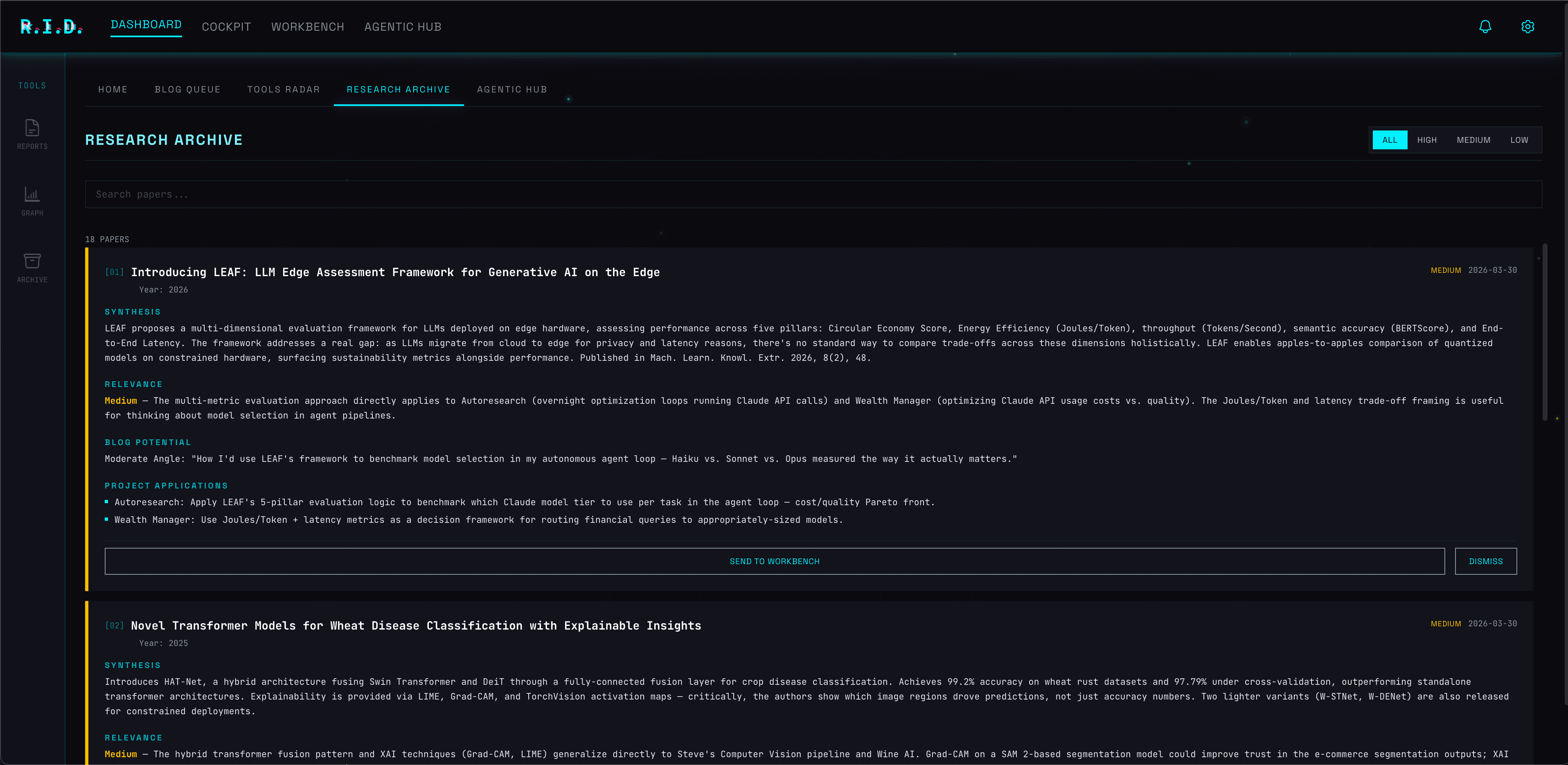Open Tools Radar sub-tab
Screen dimensions: 1568x765
pos(283,90)
